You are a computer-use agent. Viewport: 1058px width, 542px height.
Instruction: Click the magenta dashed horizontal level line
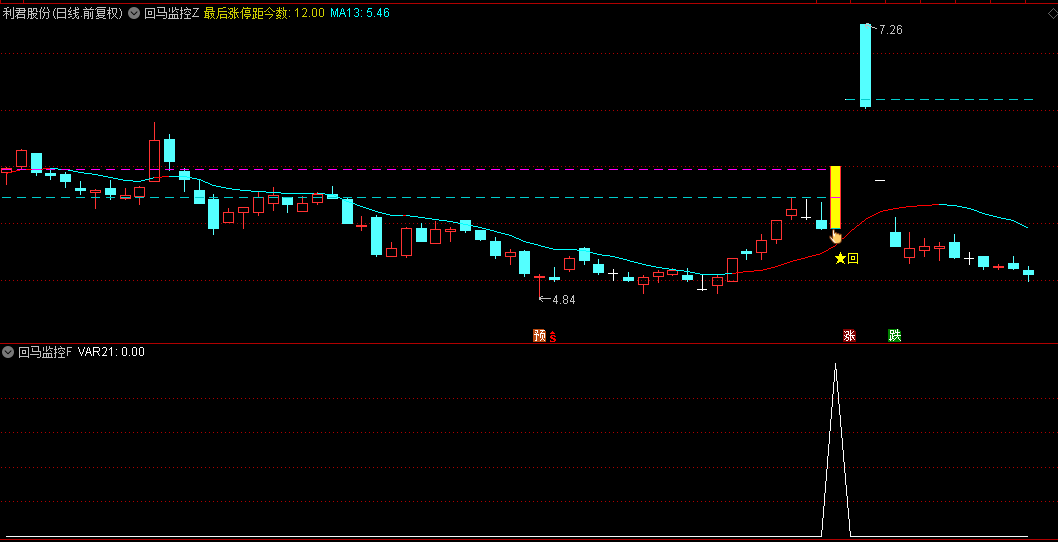coord(415,169)
